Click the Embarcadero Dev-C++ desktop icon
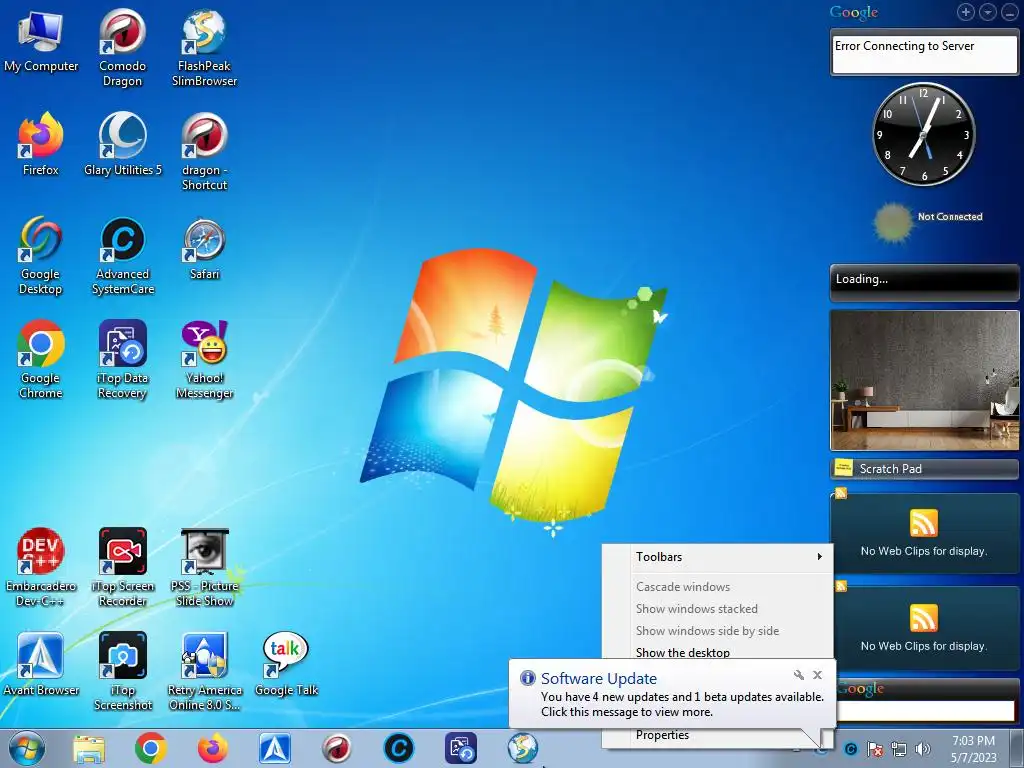1024x768 pixels. (x=40, y=567)
